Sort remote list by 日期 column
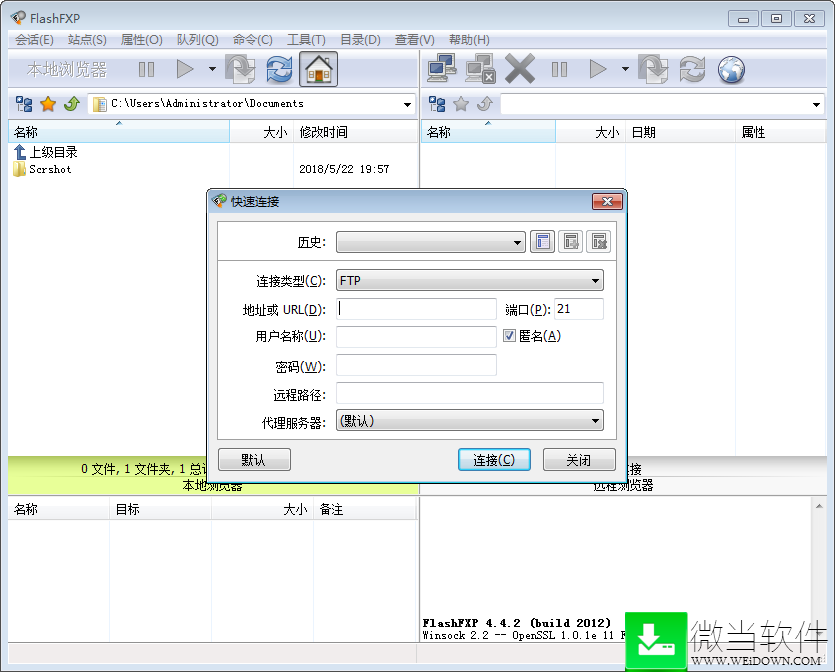 click(680, 132)
